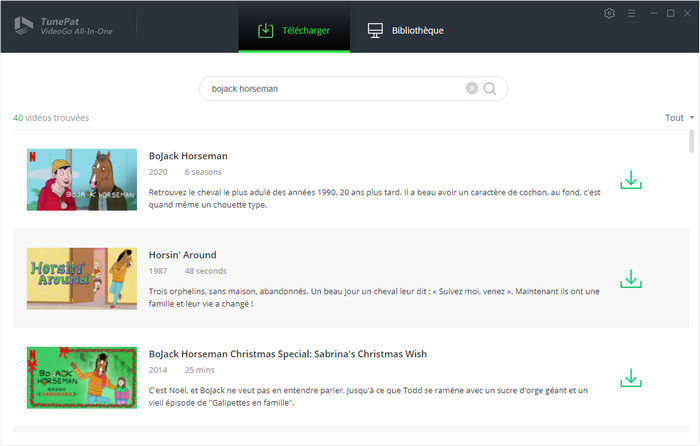Click the Trois orphelins description
The height and width of the screenshot is (446, 700).
(x=374, y=297)
